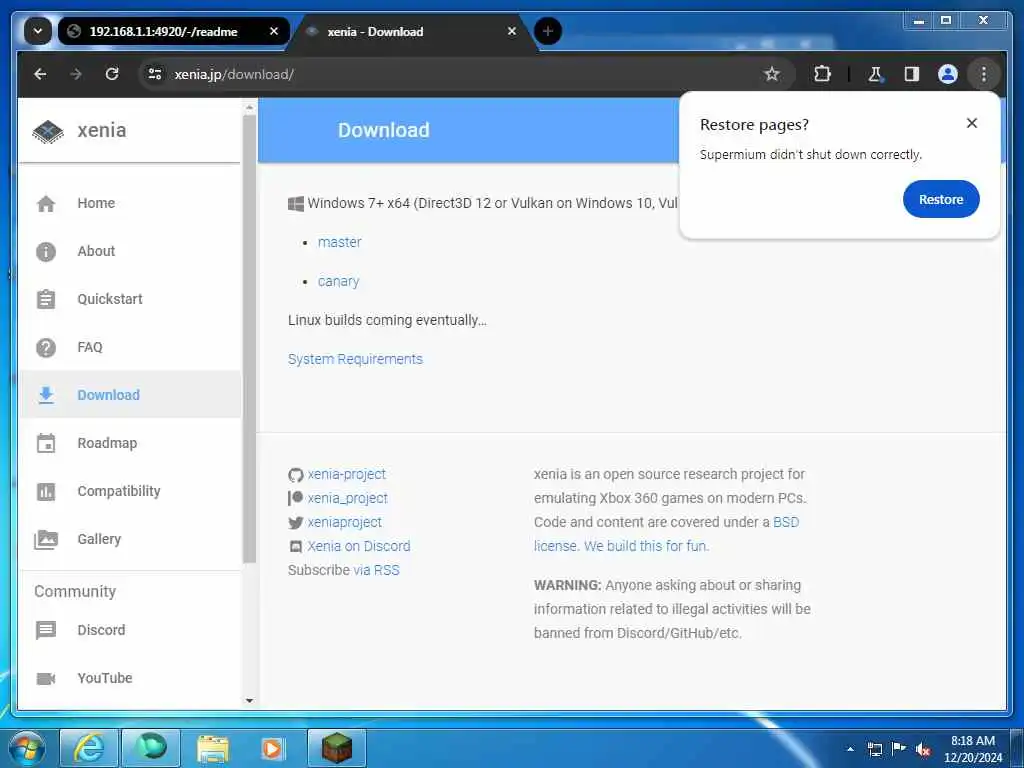Open the Minecraft block taskbar icon
This screenshot has width=1024, height=768.
pyautogui.click(x=336, y=748)
